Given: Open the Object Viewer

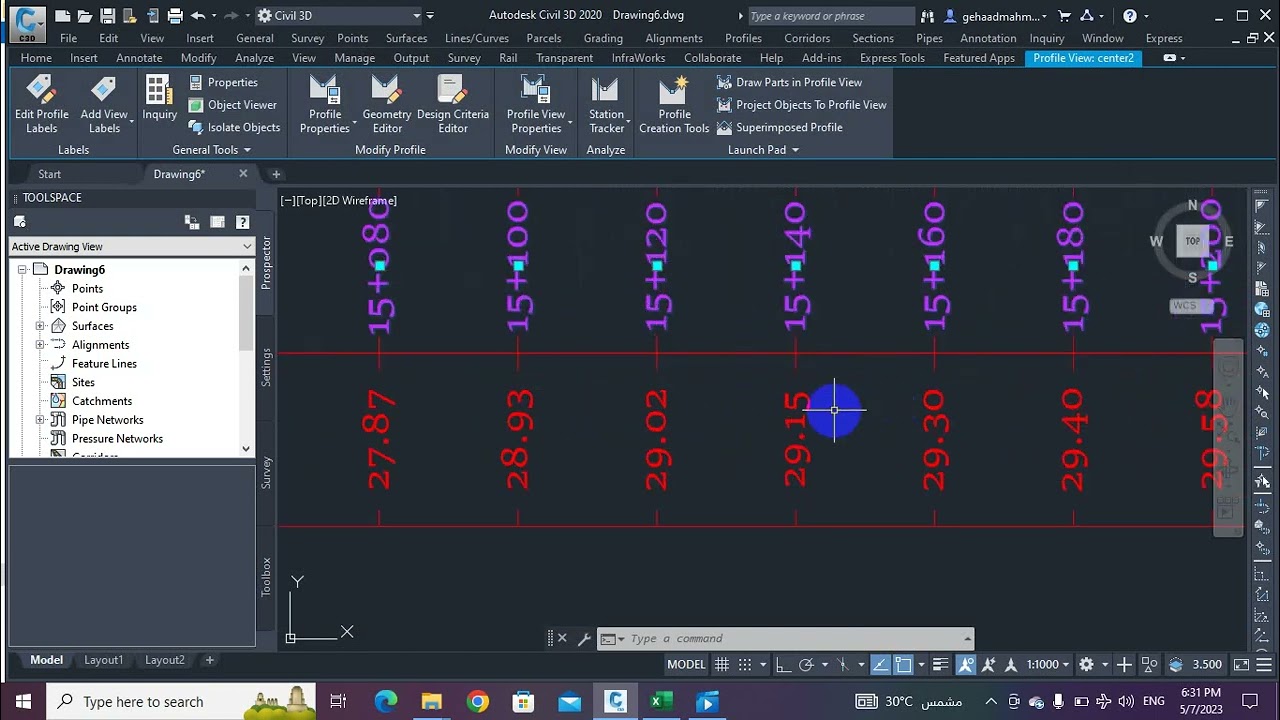Looking at the screenshot, I should (232, 104).
